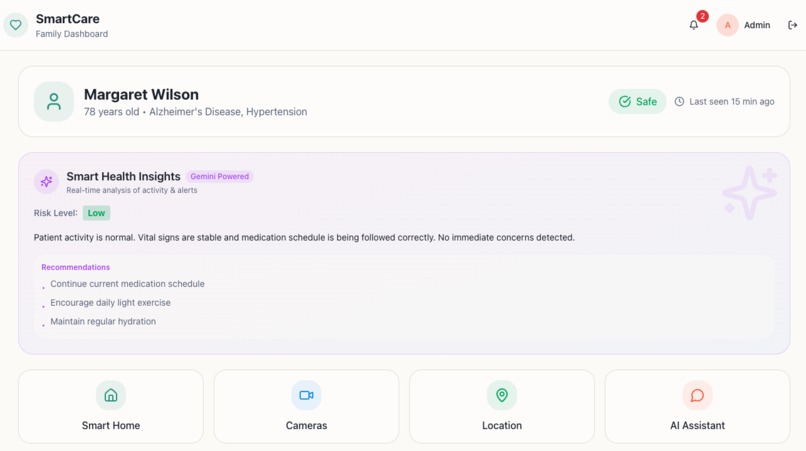Viewport: 806px width, 451px height.
Task: Click 'Maintain regular hydration' recommendation
Action: point(103,321)
